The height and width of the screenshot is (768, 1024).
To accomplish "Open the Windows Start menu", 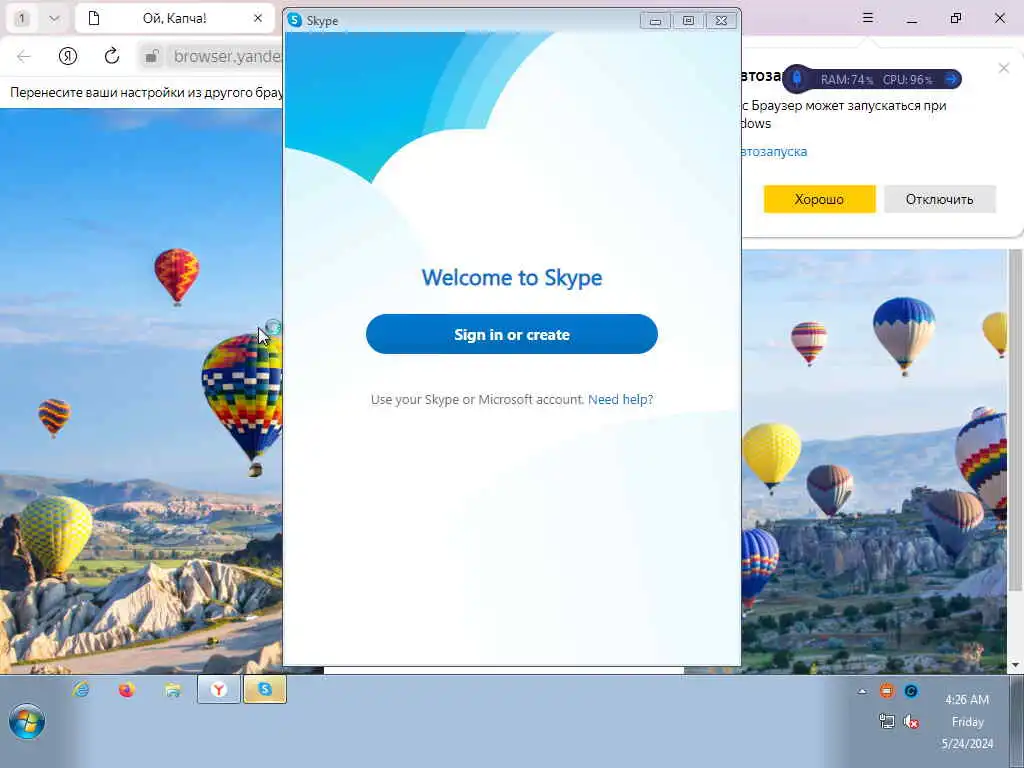I will click(27, 721).
